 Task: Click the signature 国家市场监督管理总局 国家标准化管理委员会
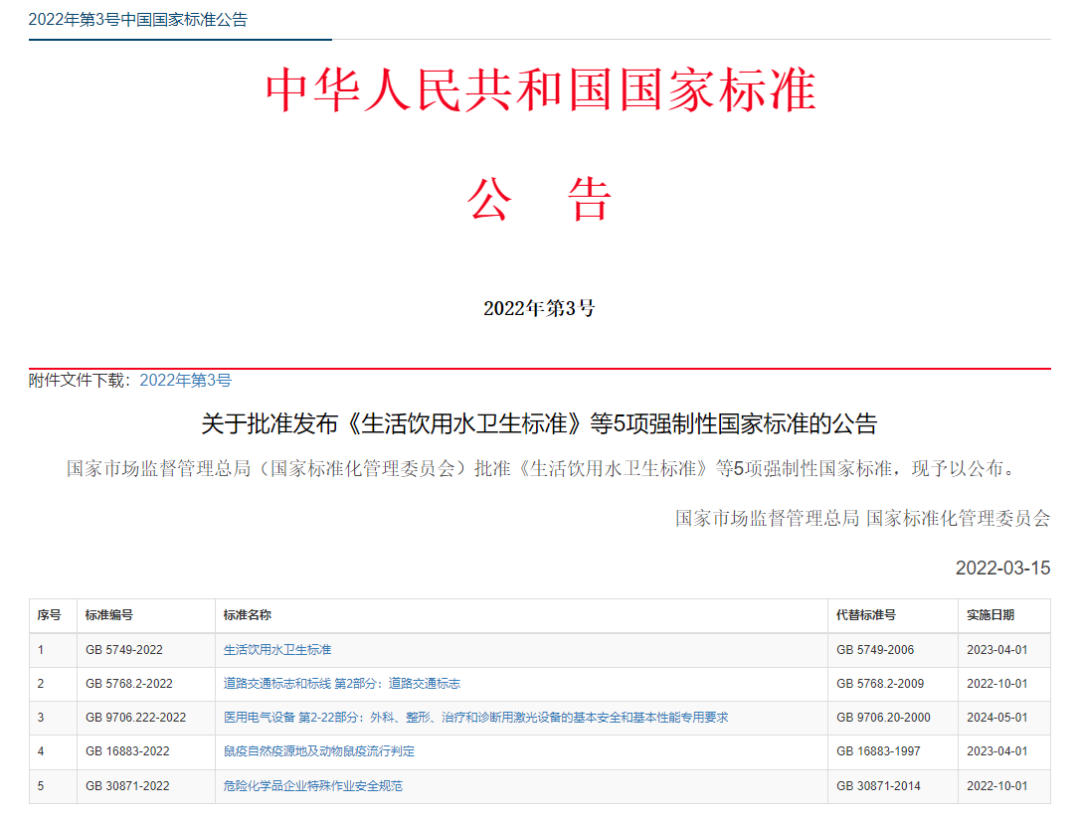click(862, 518)
